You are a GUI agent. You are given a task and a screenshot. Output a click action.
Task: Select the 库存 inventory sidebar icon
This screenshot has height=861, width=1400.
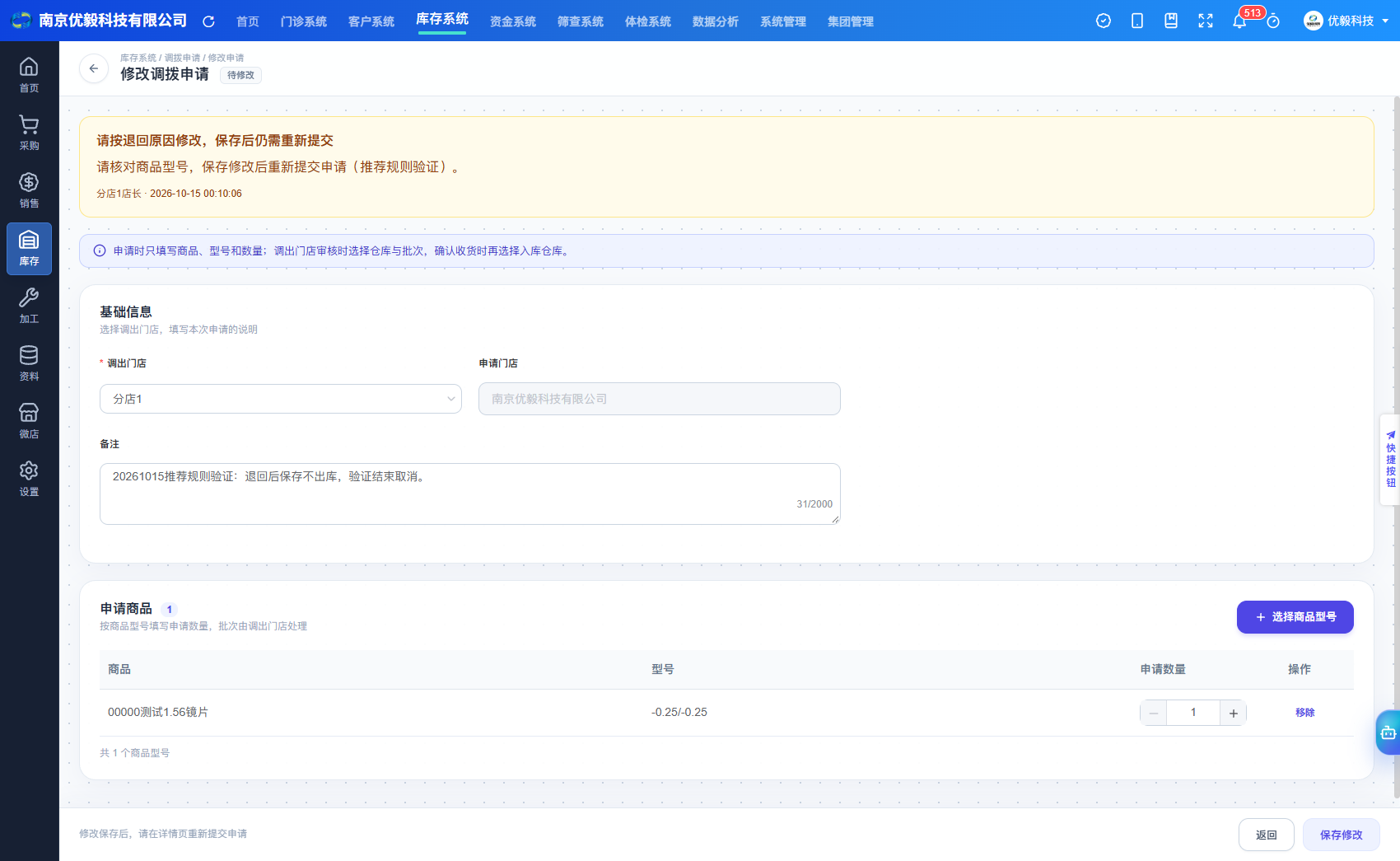click(x=29, y=248)
